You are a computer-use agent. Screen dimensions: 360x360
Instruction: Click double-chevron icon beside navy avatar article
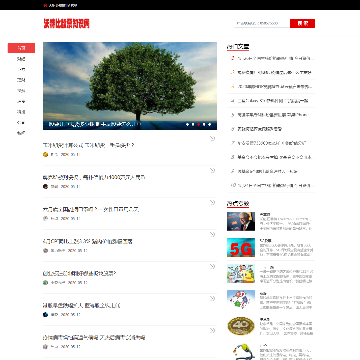click(212, 298)
